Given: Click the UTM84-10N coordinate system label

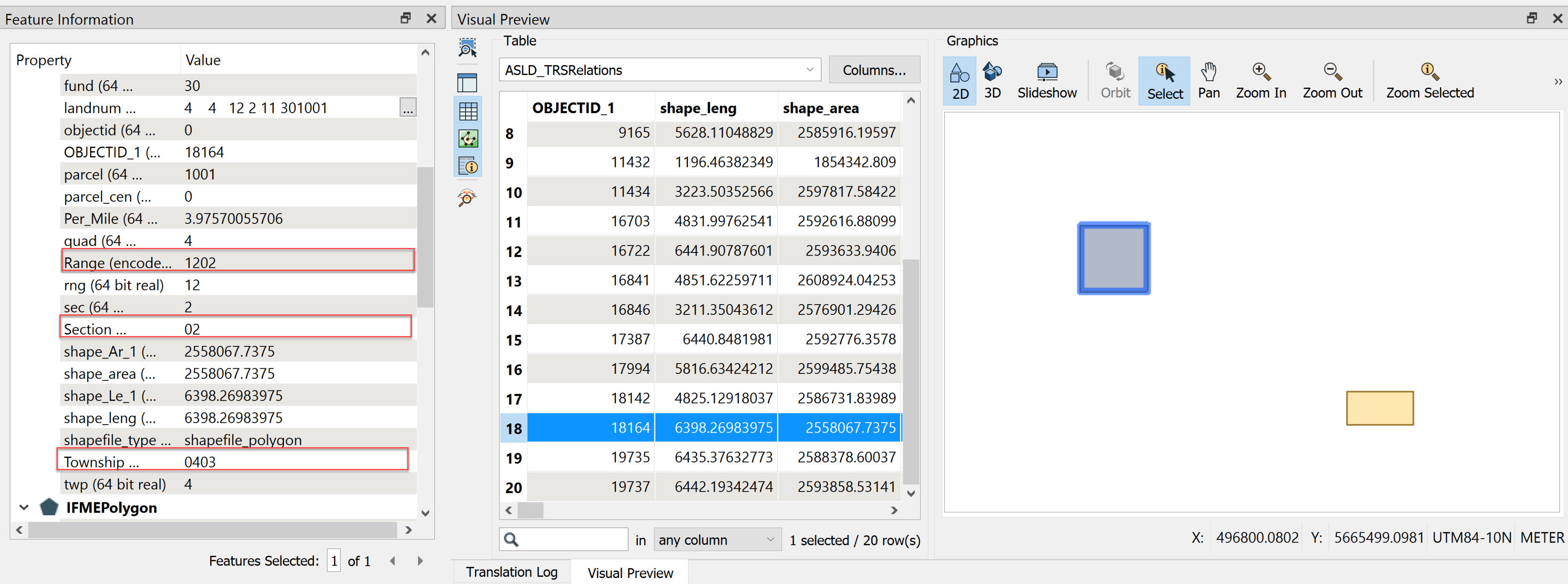Looking at the screenshot, I should [x=1471, y=538].
